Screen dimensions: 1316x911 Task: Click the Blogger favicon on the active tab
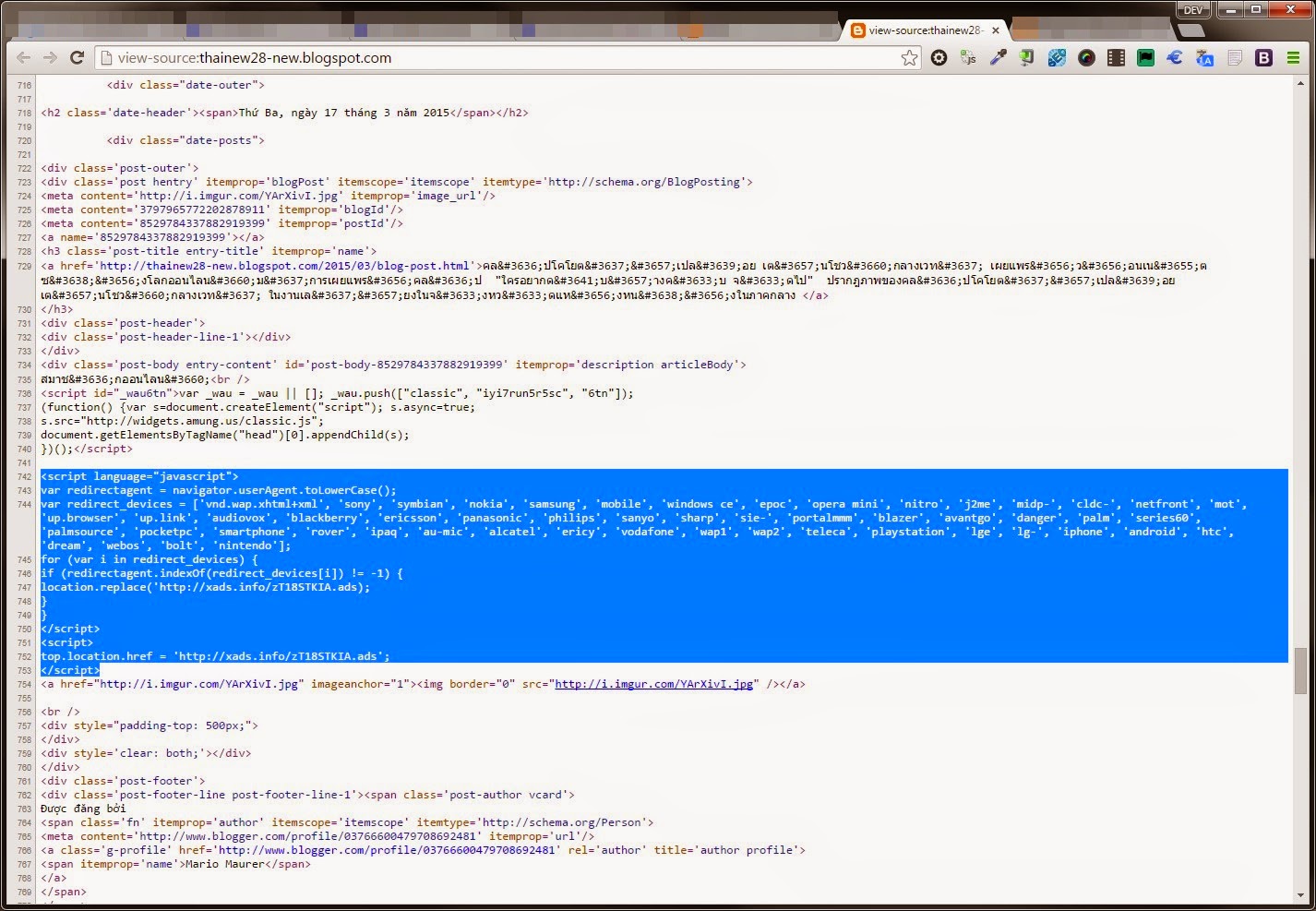click(857, 30)
